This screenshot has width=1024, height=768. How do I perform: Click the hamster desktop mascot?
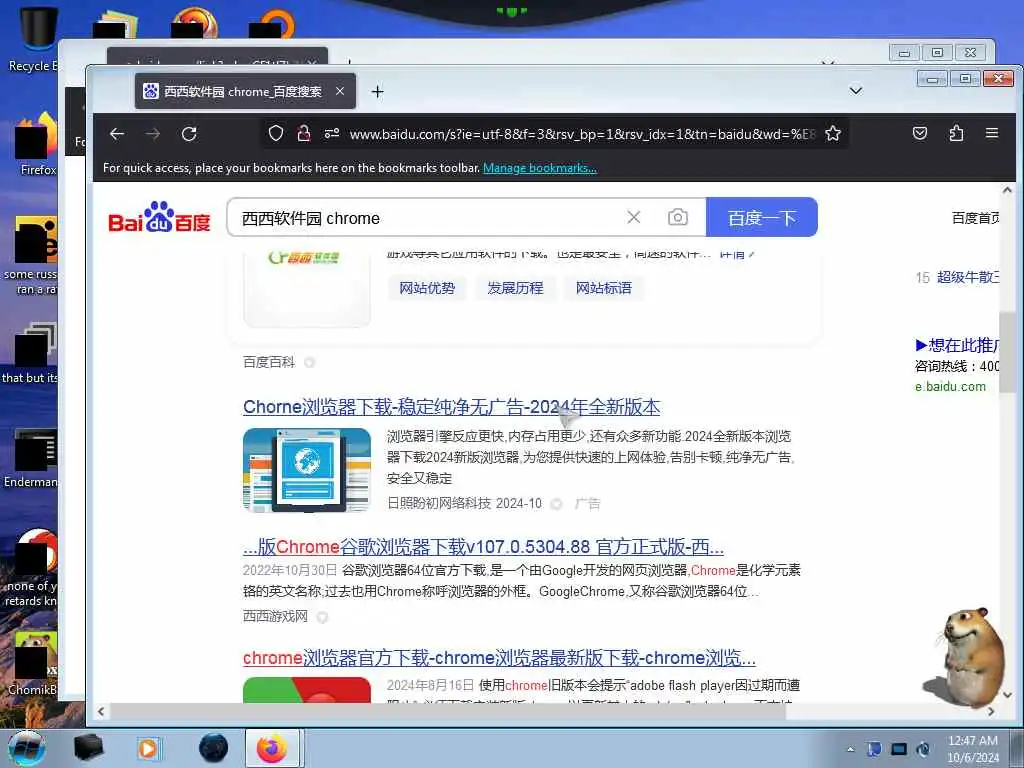[968, 656]
